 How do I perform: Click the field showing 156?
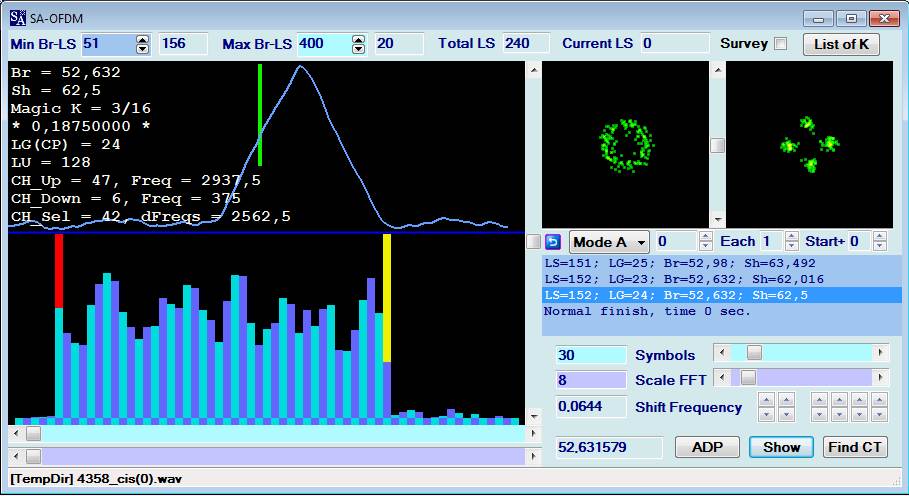tap(183, 44)
